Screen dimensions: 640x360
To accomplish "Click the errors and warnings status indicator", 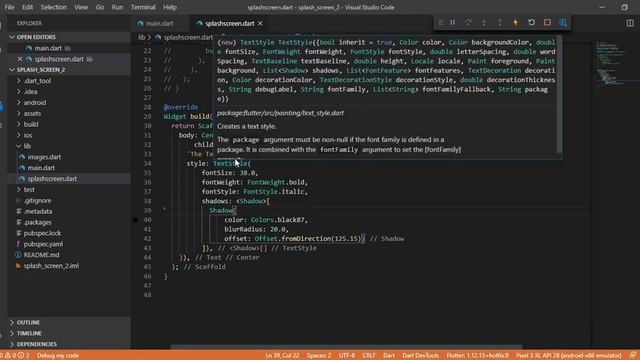I will coord(16,356).
